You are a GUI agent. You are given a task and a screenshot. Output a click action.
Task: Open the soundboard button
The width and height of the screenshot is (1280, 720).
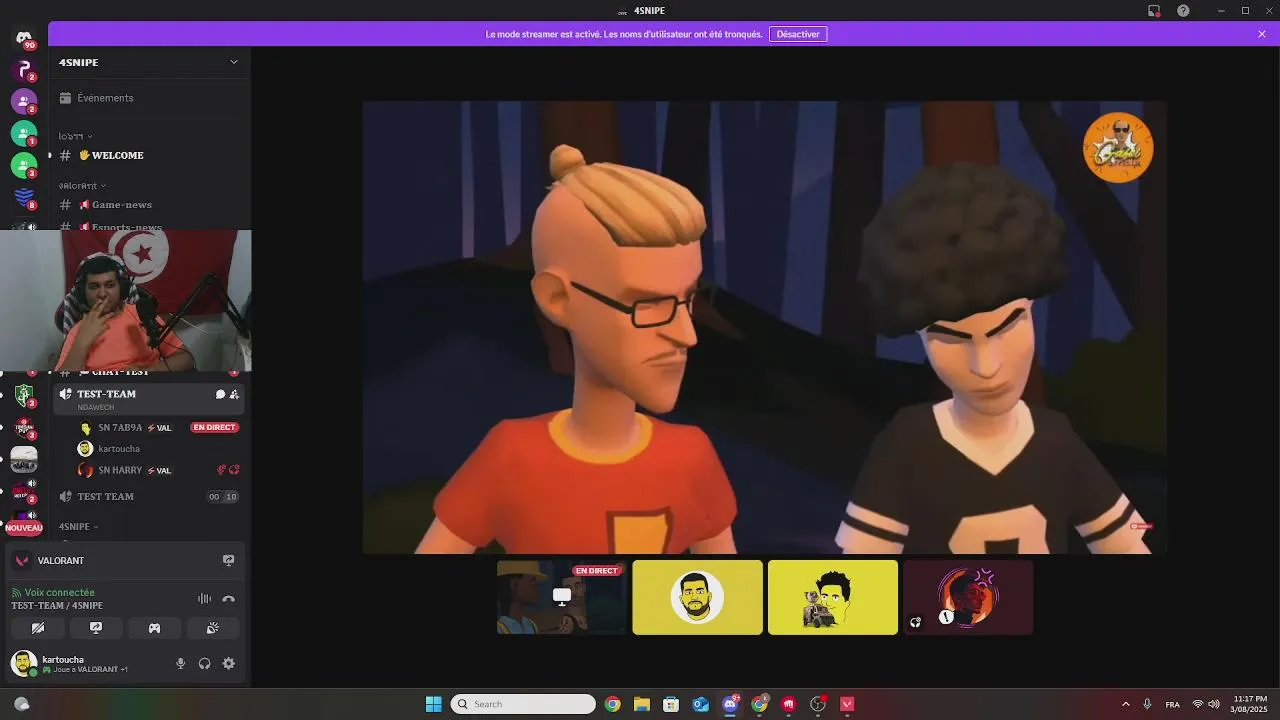pos(213,628)
